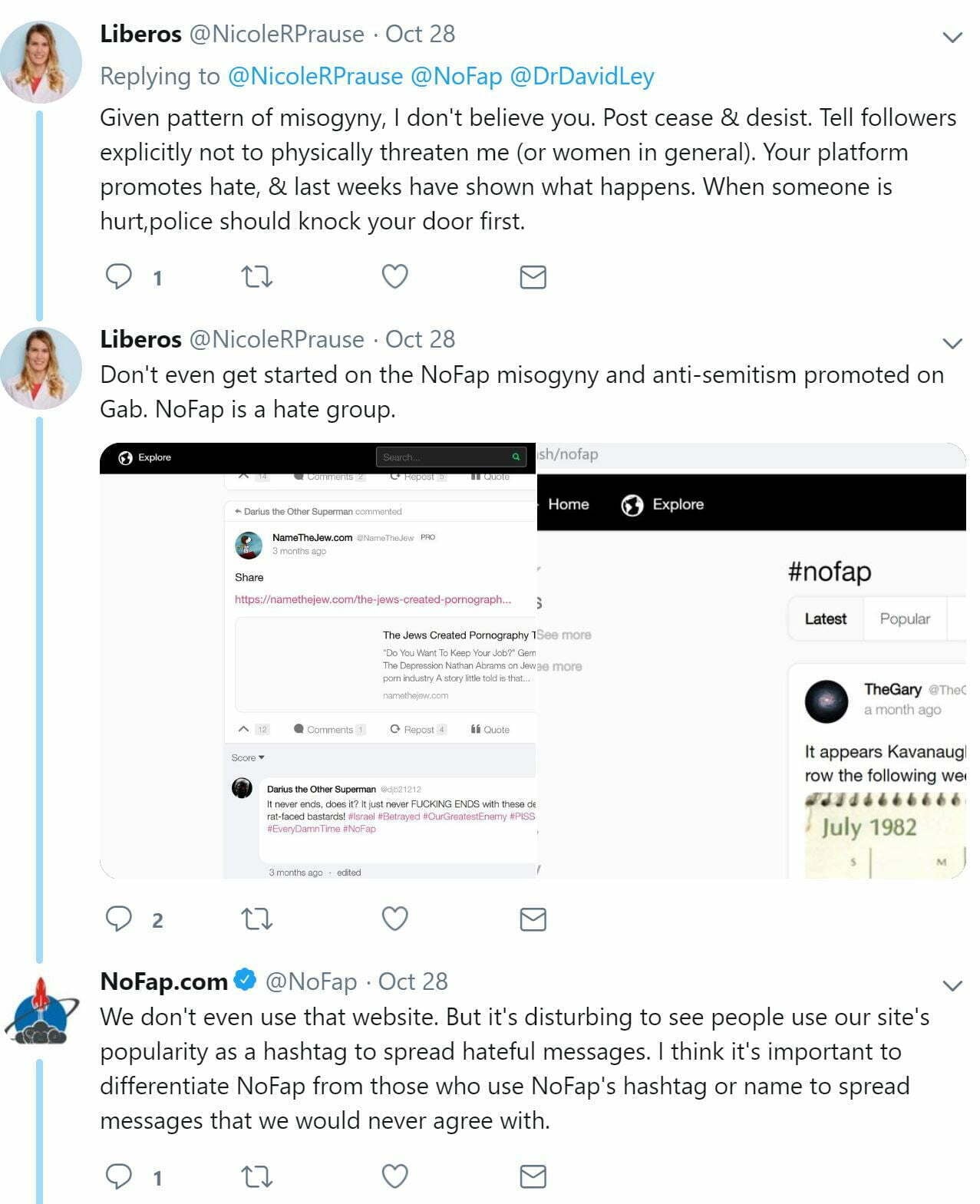The image size is (980, 1204).
Task: Share Gab screenshot tweet by direct message
Action: pyautogui.click(x=533, y=919)
